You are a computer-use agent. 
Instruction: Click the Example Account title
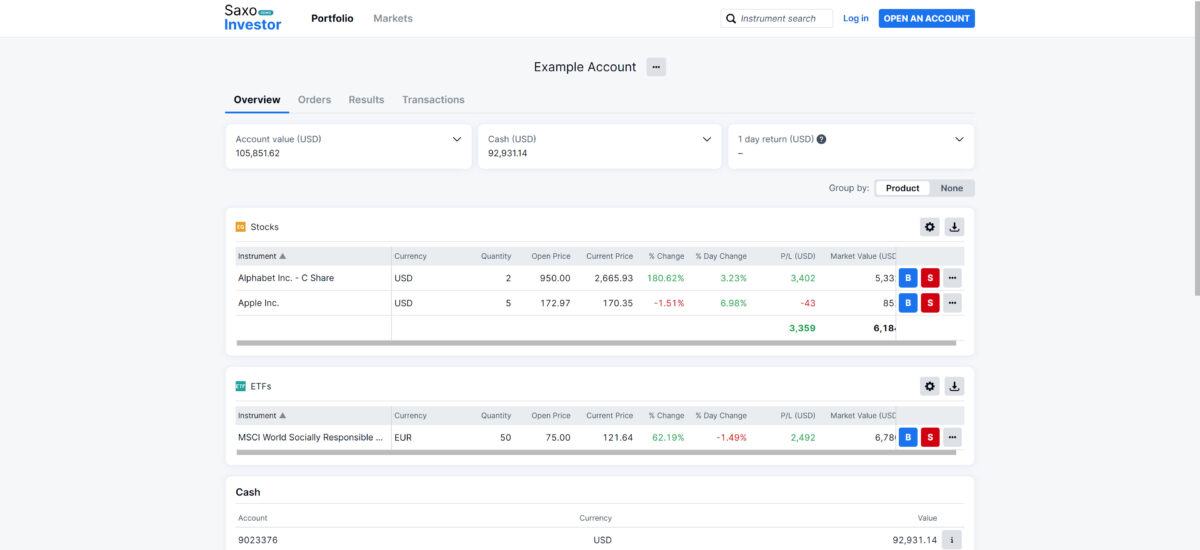[x=585, y=67]
